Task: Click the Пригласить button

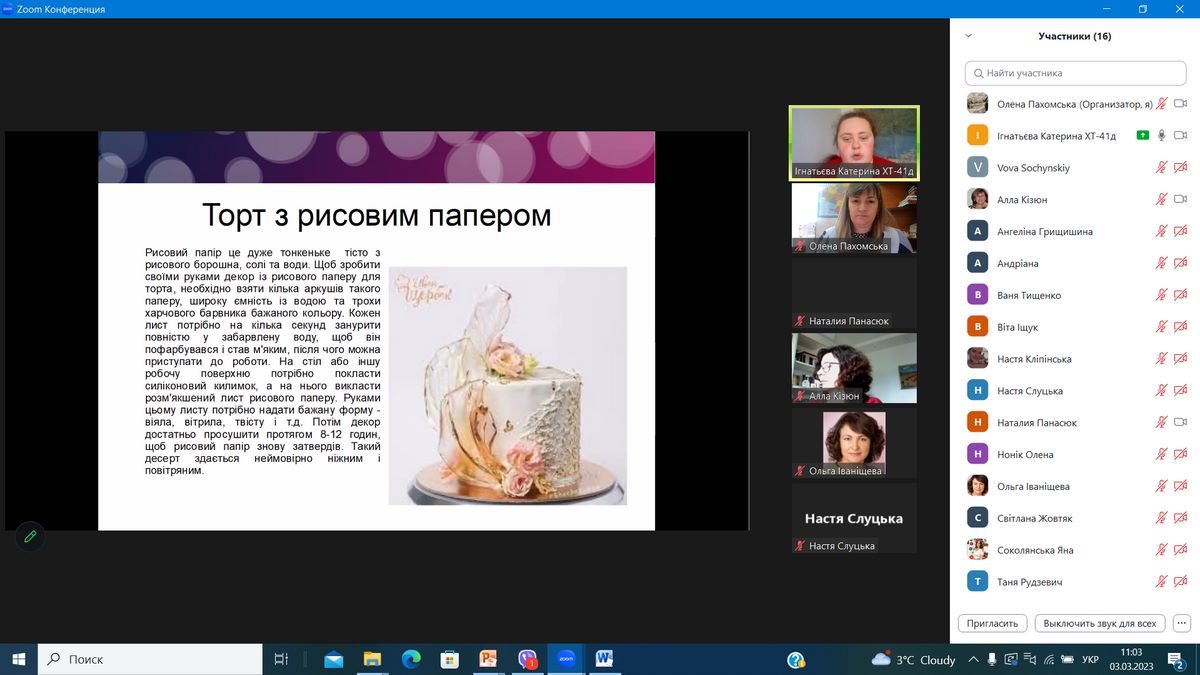Action: (x=993, y=622)
